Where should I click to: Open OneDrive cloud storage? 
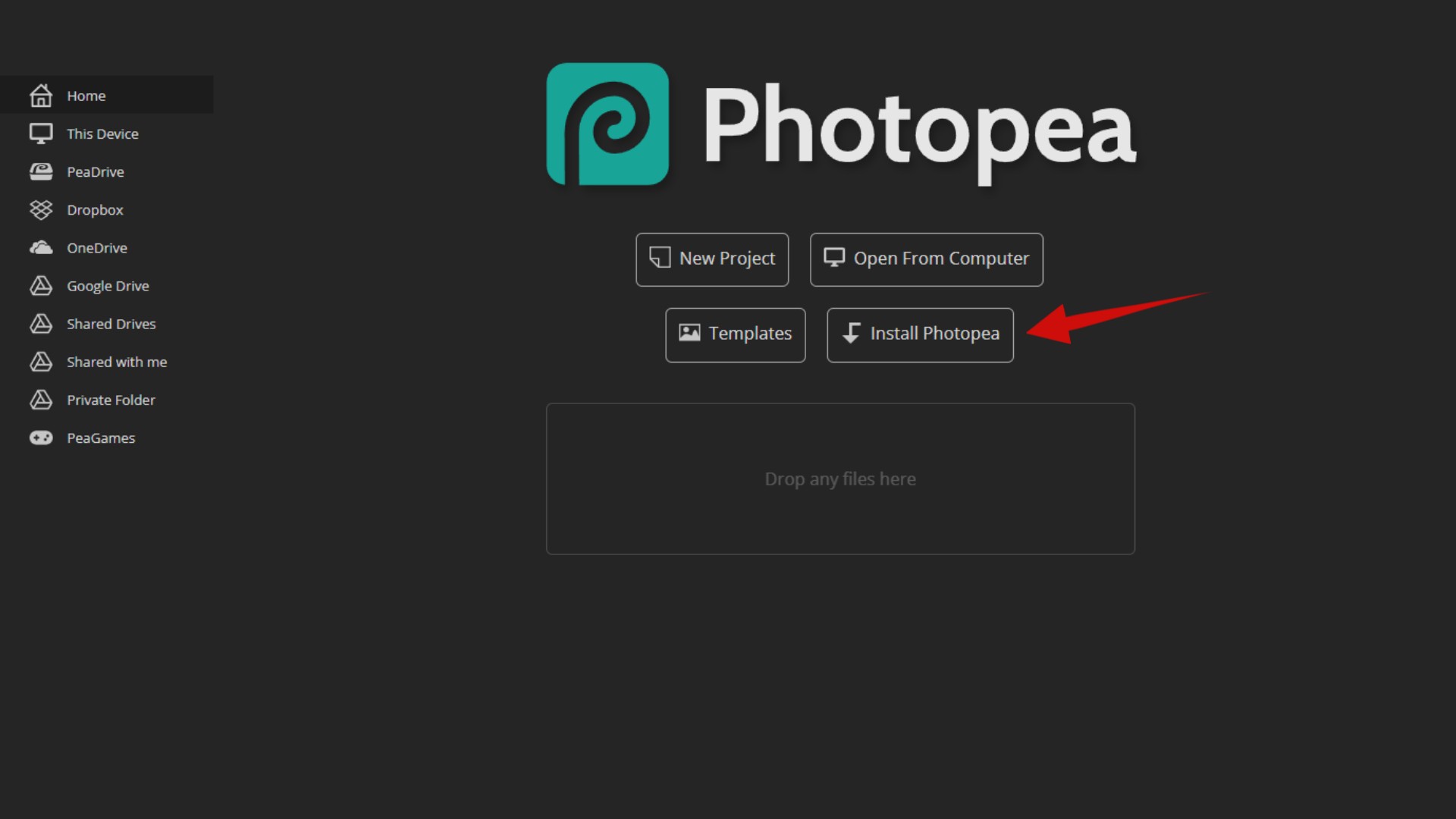(97, 247)
